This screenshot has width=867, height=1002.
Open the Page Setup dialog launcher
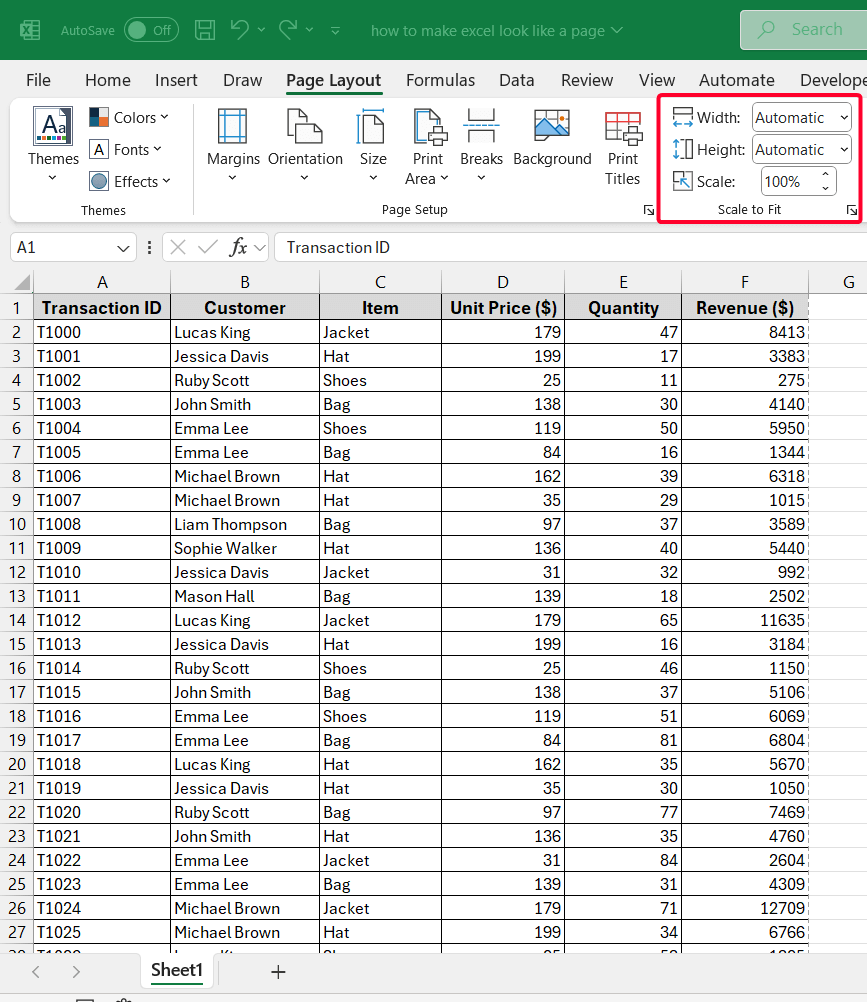(x=648, y=210)
